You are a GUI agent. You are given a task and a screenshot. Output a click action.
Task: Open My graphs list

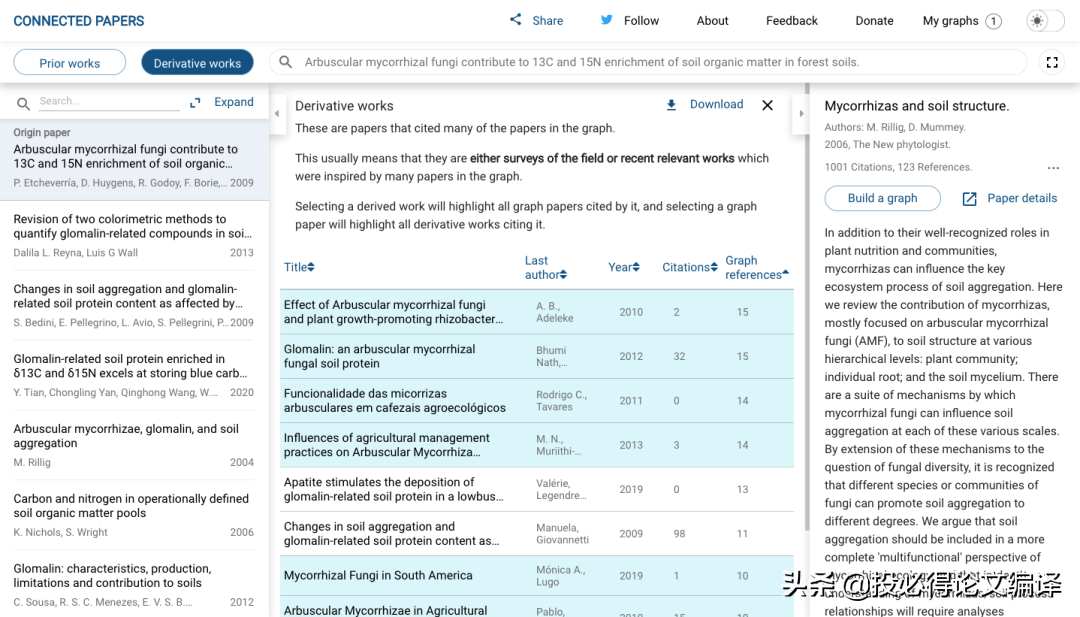pyautogui.click(x=950, y=21)
